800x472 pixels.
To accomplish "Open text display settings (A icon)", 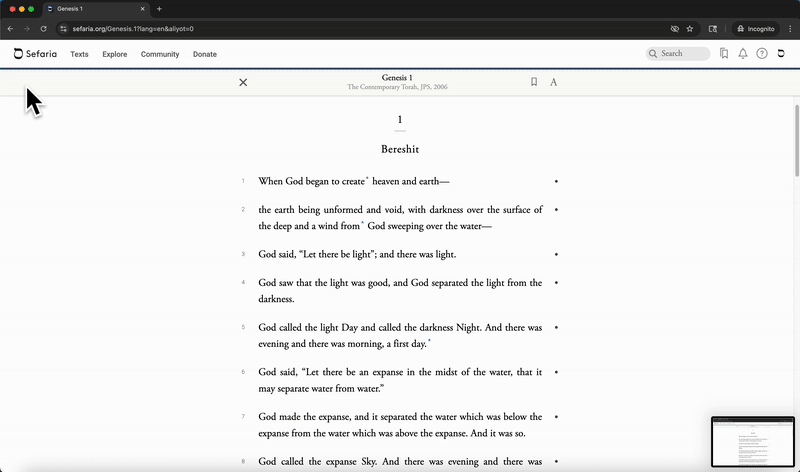I will (x=554, y=82).
